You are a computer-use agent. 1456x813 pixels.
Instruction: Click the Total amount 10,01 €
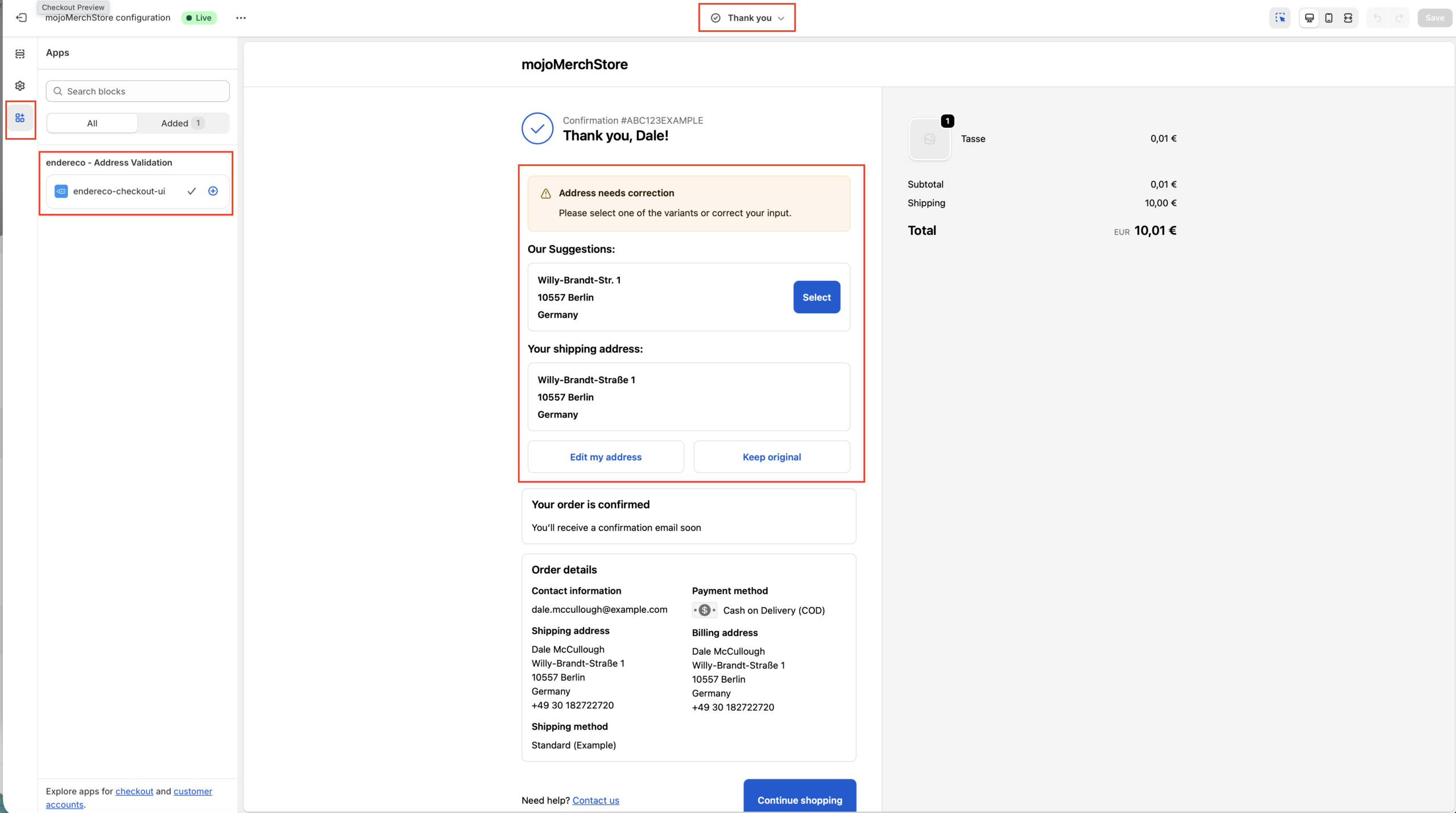[x=1155, y=231]
